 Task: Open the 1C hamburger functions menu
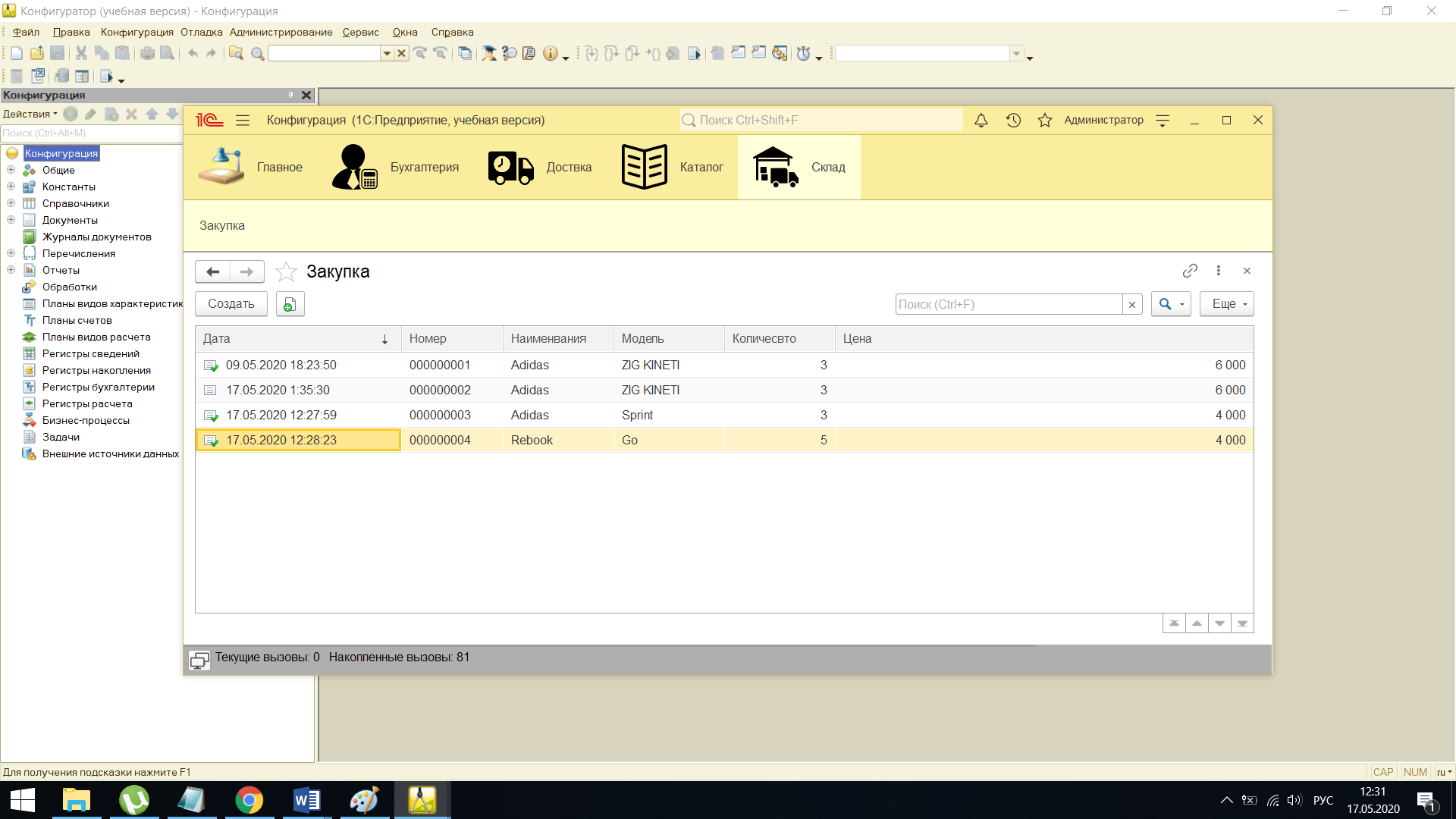pyautogui.click(x=243, y=121)
